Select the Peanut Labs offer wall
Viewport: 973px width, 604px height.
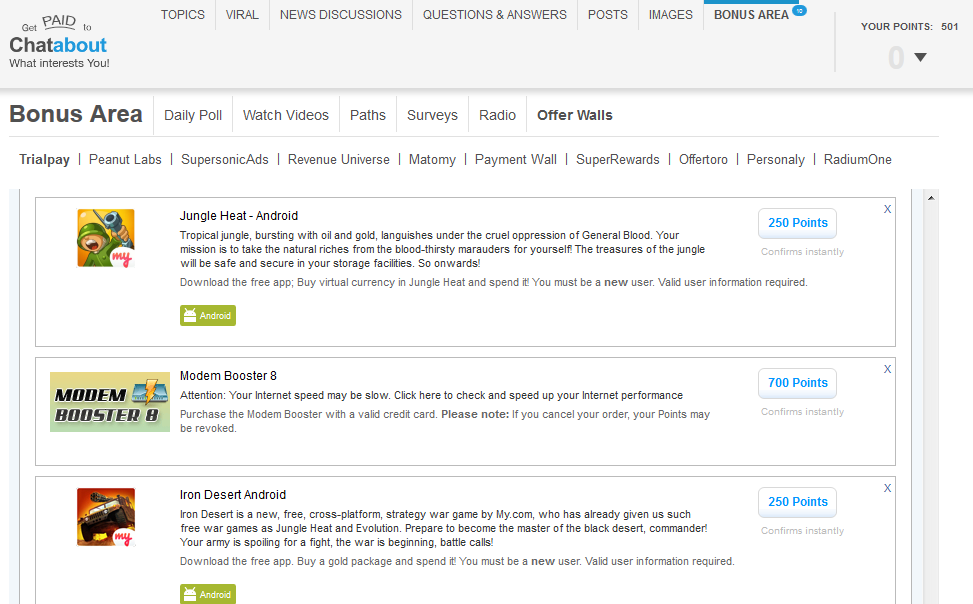click(125, 160)
